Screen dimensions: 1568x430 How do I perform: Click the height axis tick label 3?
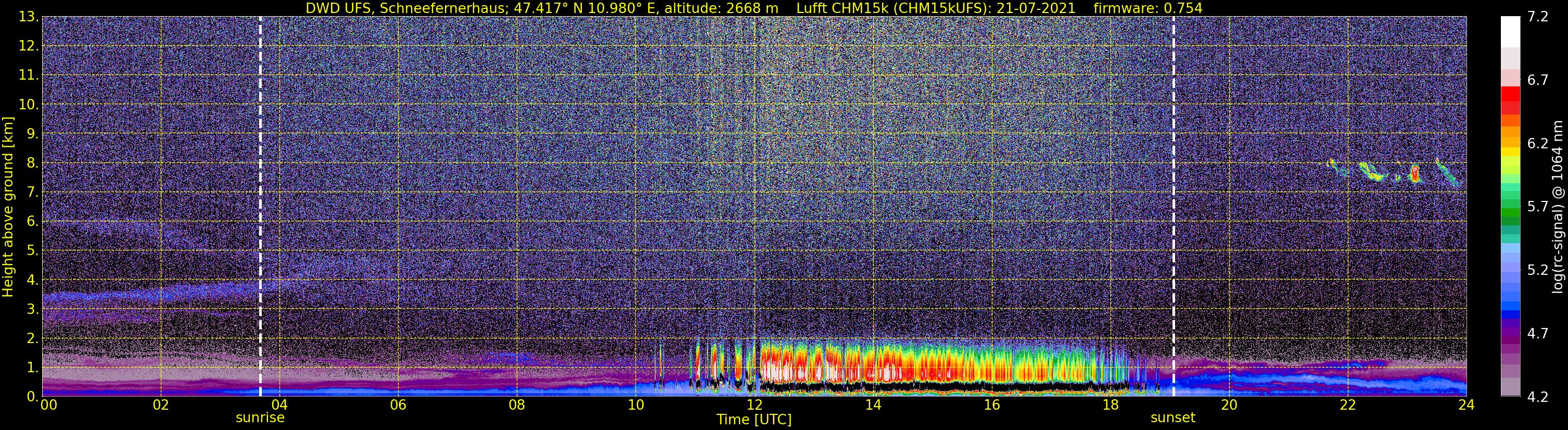click(x=32, y=309)
